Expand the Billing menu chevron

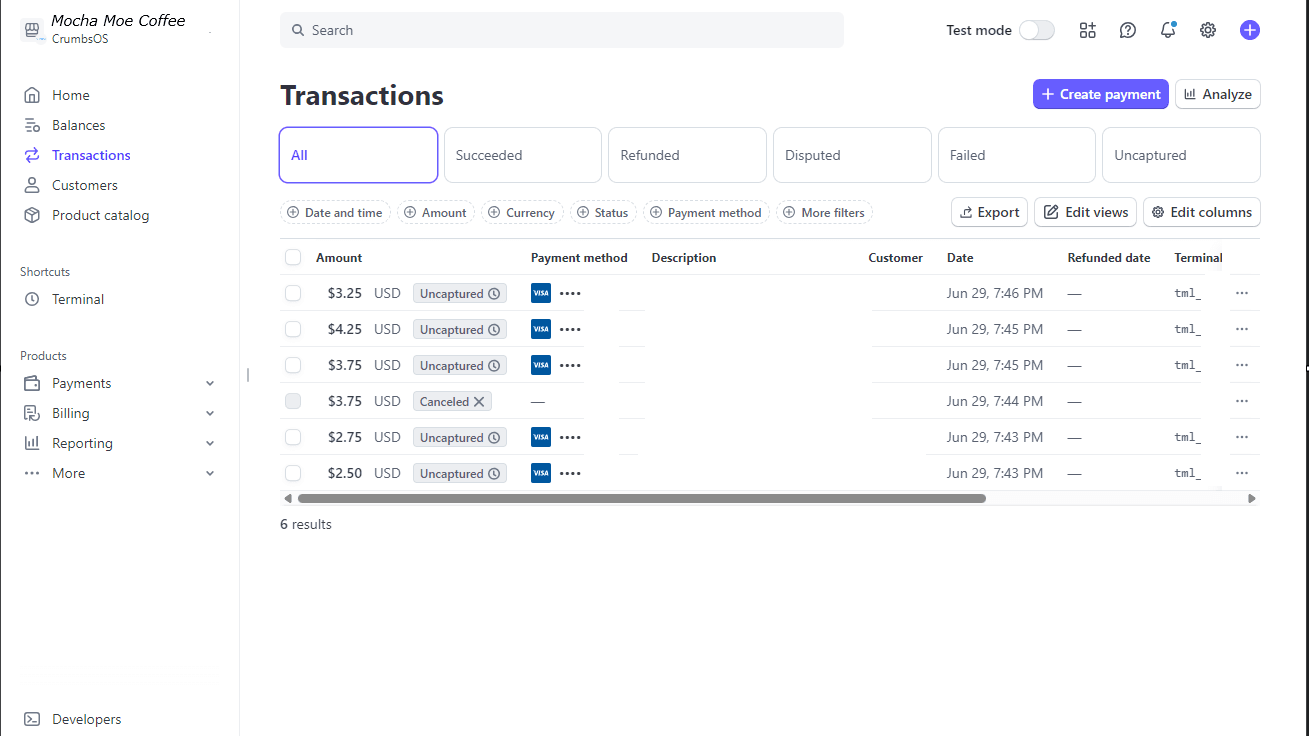coord(210,413)
